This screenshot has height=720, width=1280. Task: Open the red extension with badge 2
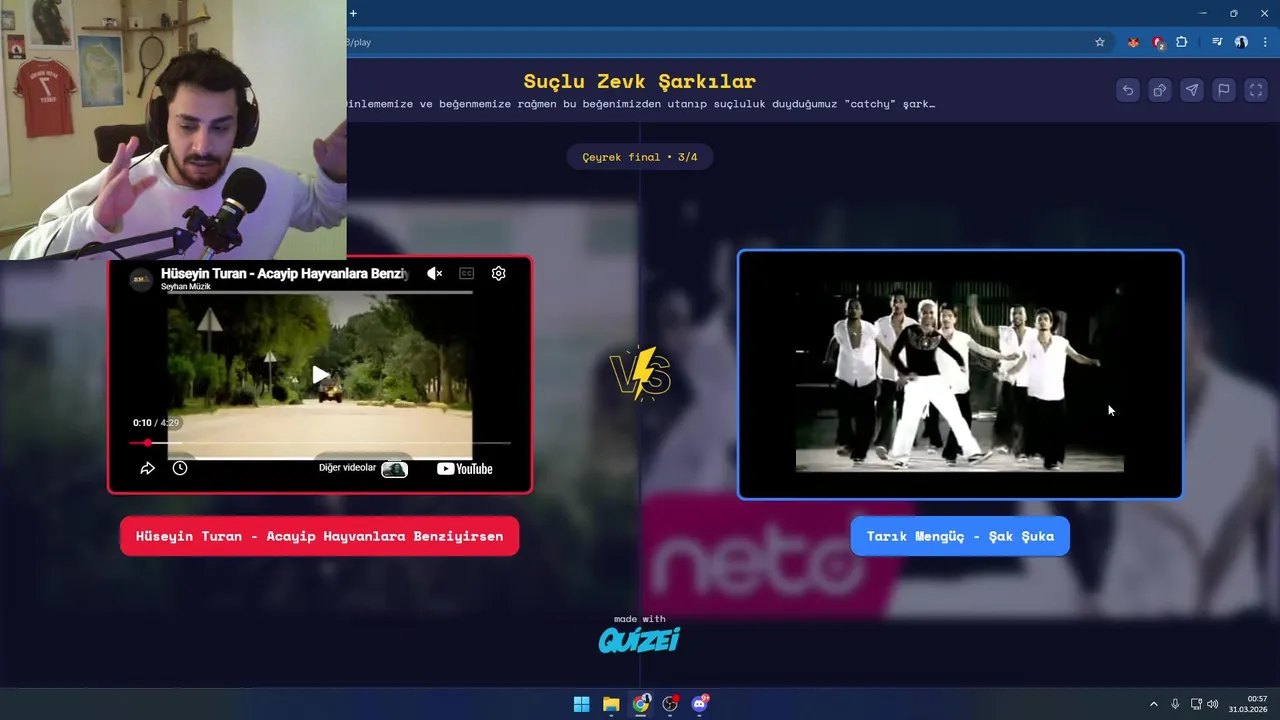coord(1158,42)
